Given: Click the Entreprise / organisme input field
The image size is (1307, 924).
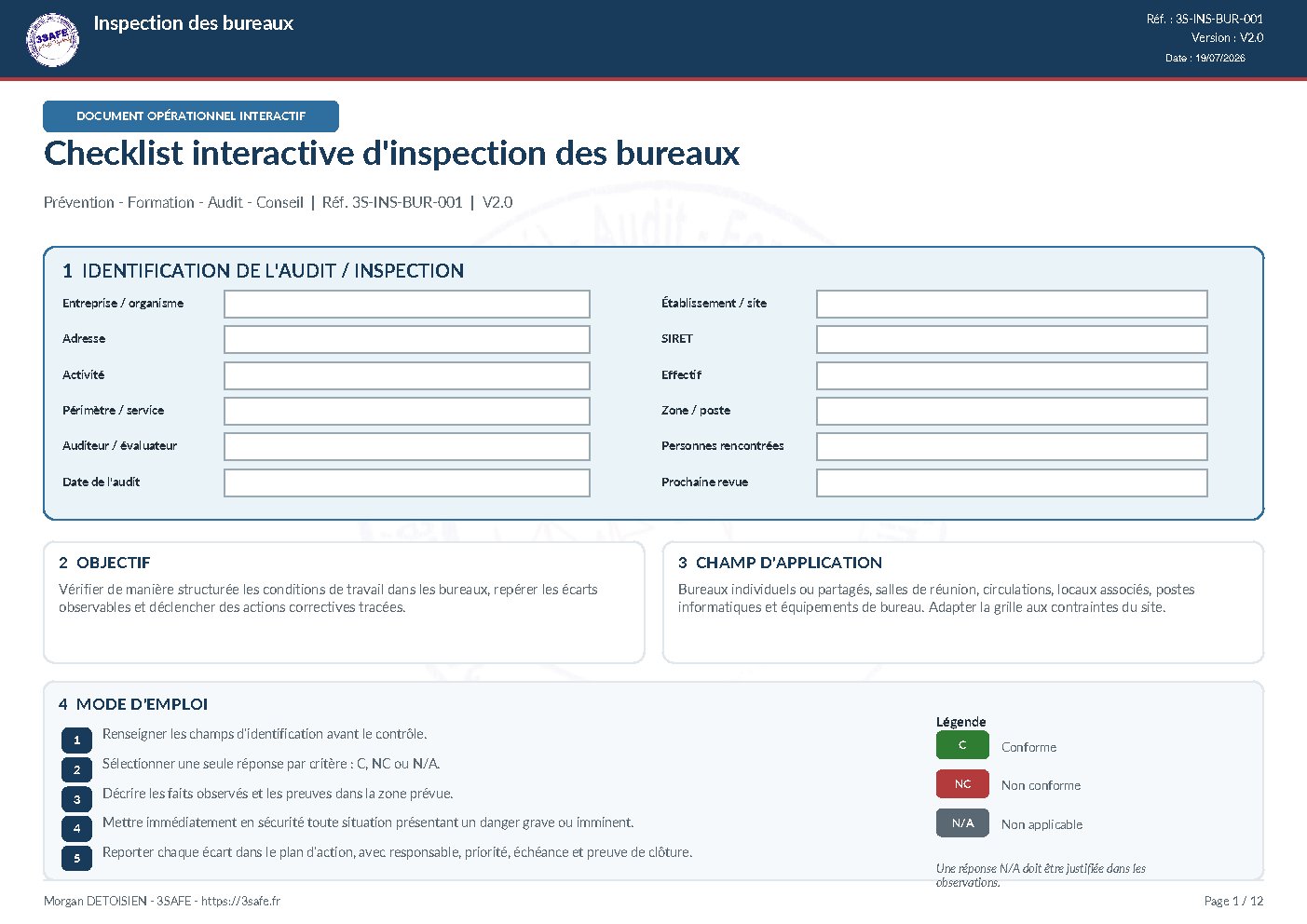Looking at the screenshot, I should click(407, 304).
